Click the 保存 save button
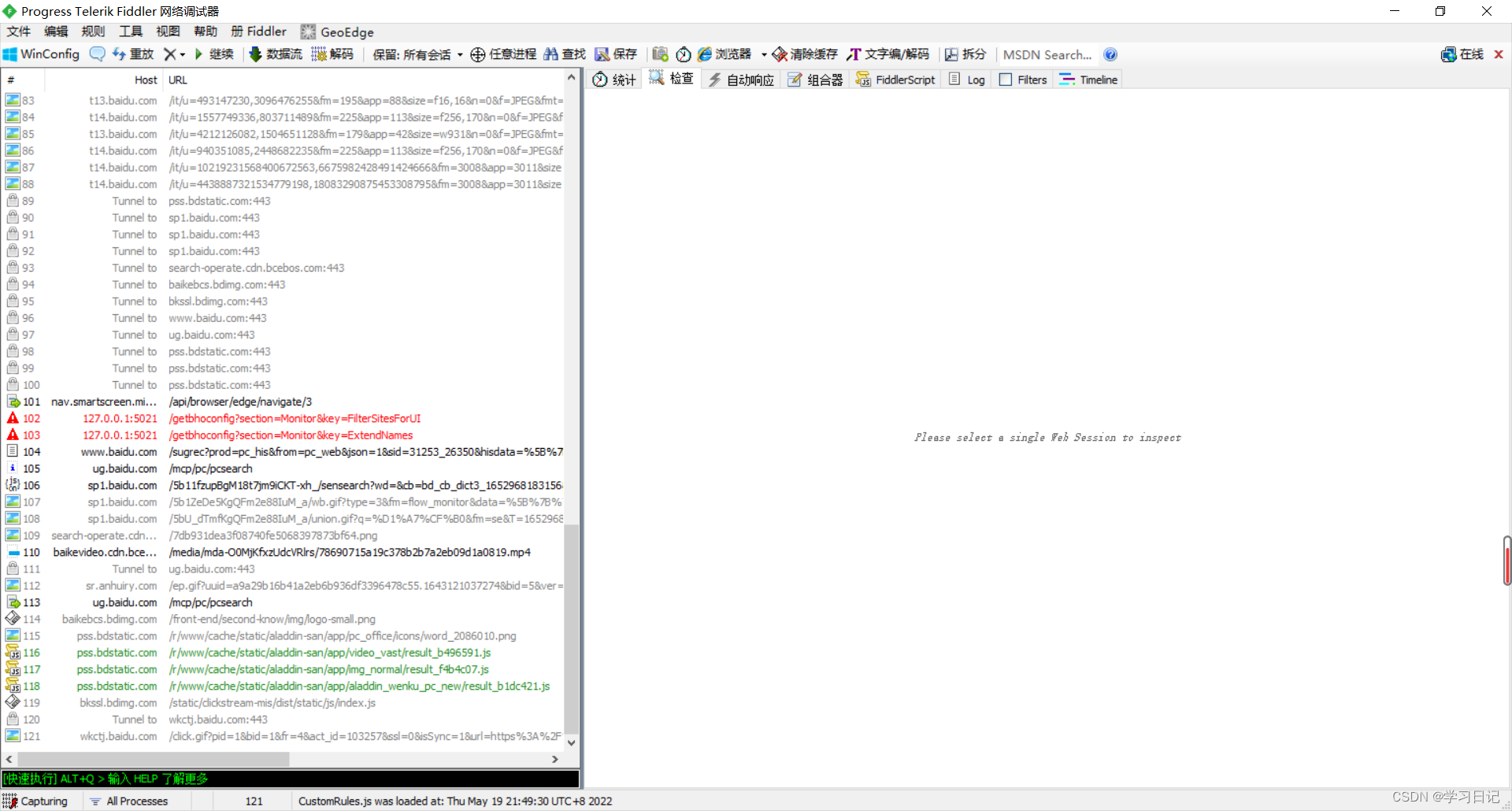 click(x=616, y=54)
